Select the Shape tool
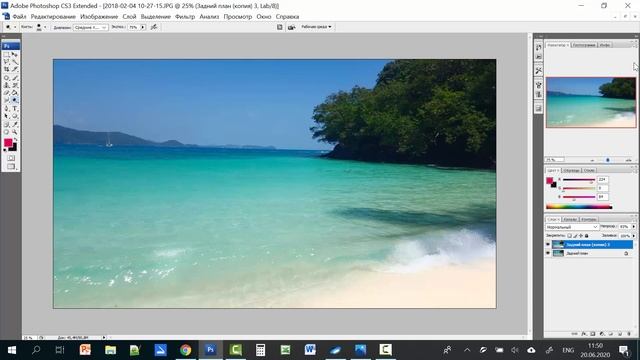This screenshot has width=640, height=360. (x=14, y=116)
